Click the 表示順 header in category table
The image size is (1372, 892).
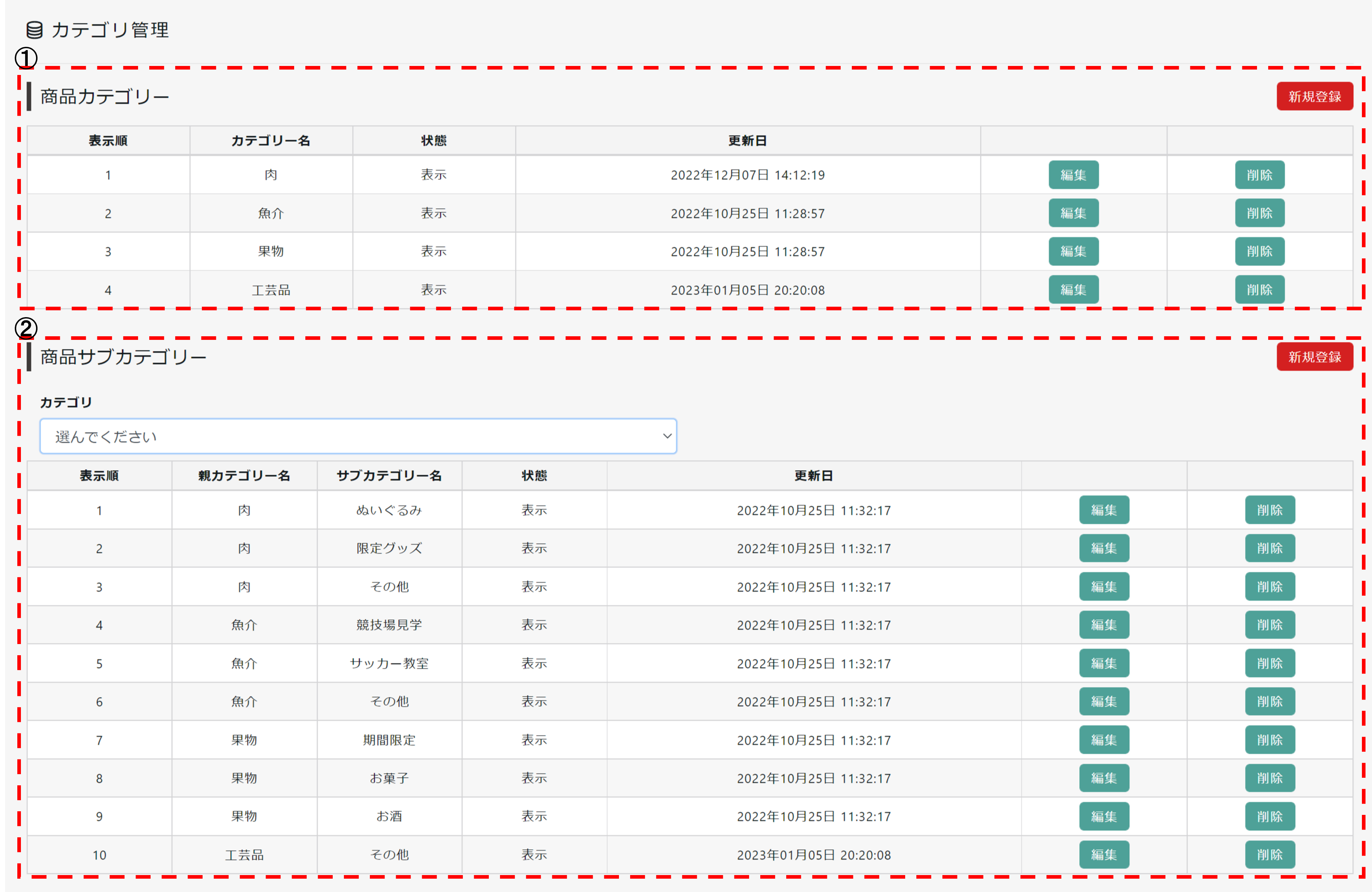tap(108, 141)
